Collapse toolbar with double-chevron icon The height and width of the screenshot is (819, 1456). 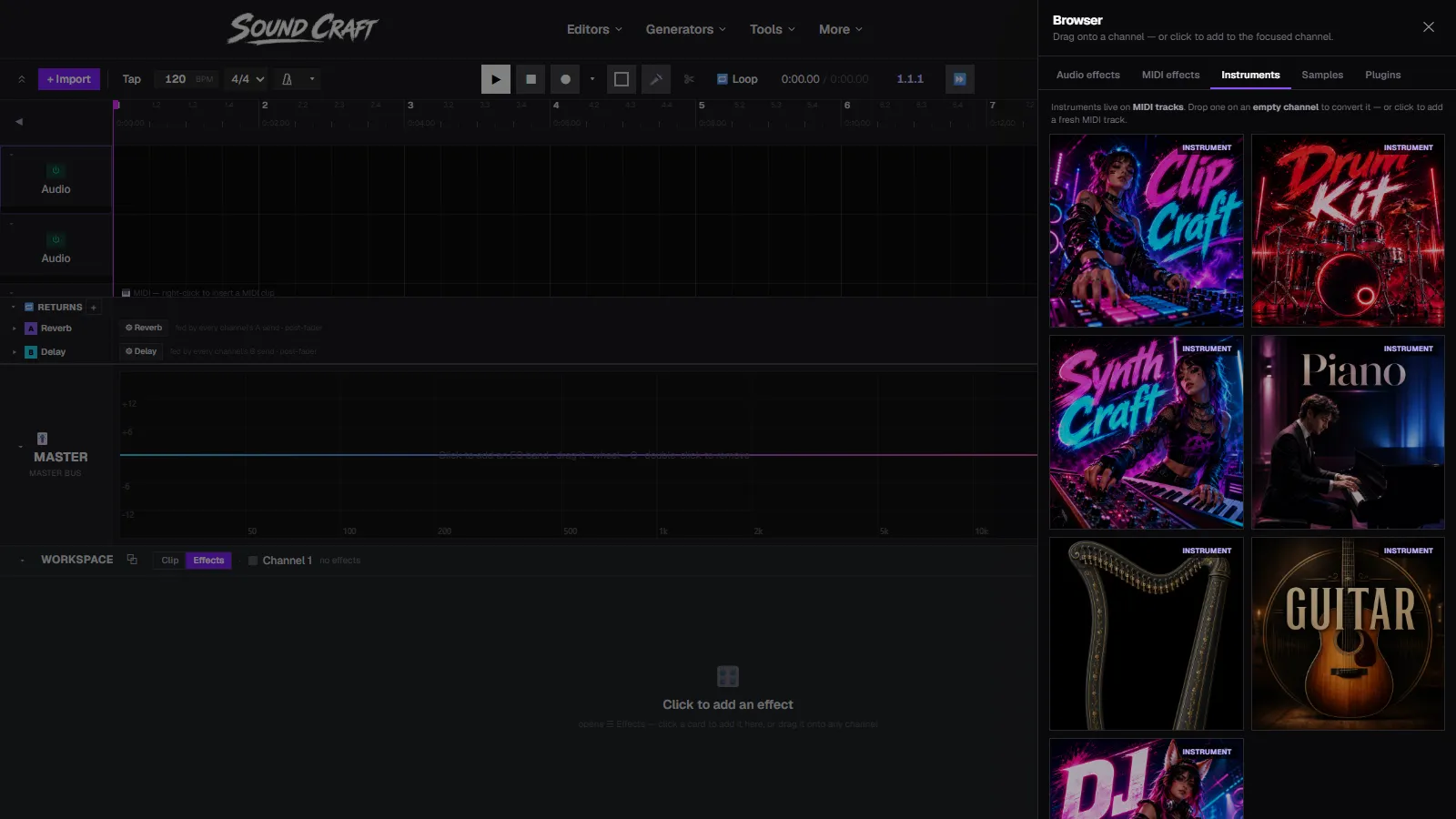[21, 79]
